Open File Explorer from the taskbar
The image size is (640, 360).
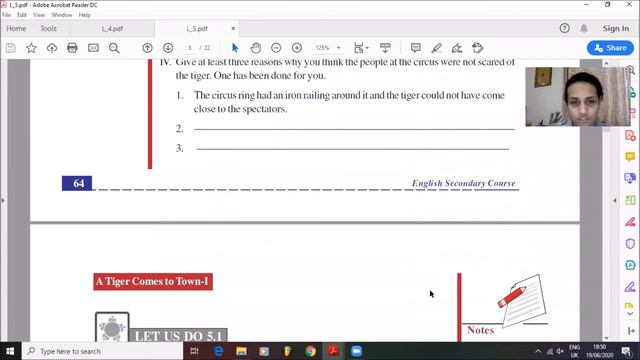[241, 351]
